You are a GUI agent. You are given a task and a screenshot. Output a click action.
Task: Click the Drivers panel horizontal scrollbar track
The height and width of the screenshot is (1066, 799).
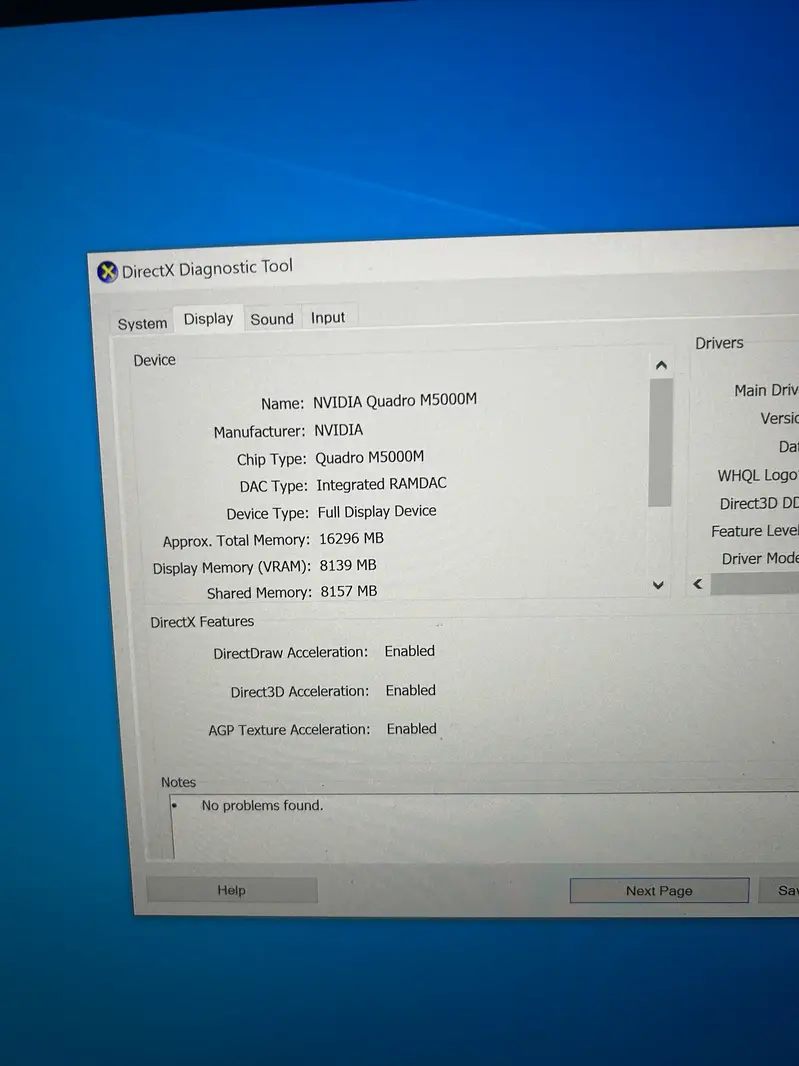755,585
